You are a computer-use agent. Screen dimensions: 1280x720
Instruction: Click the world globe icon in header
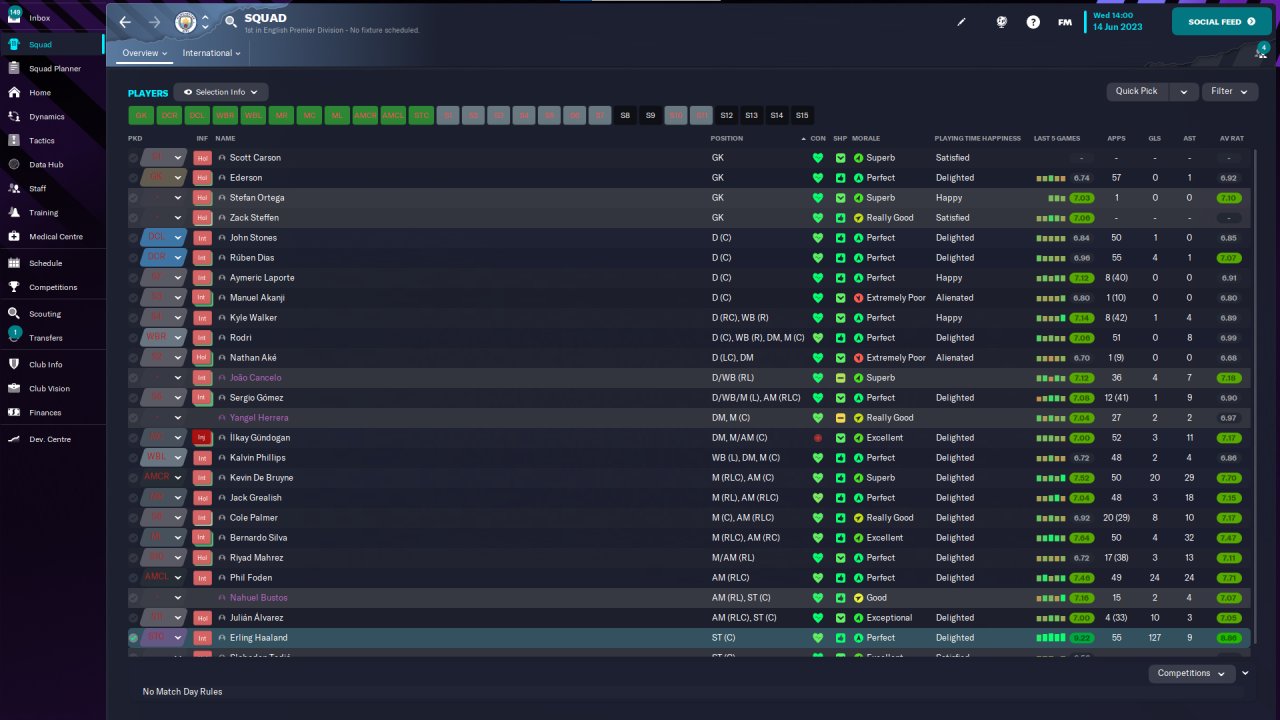[x=1001, y=22]
